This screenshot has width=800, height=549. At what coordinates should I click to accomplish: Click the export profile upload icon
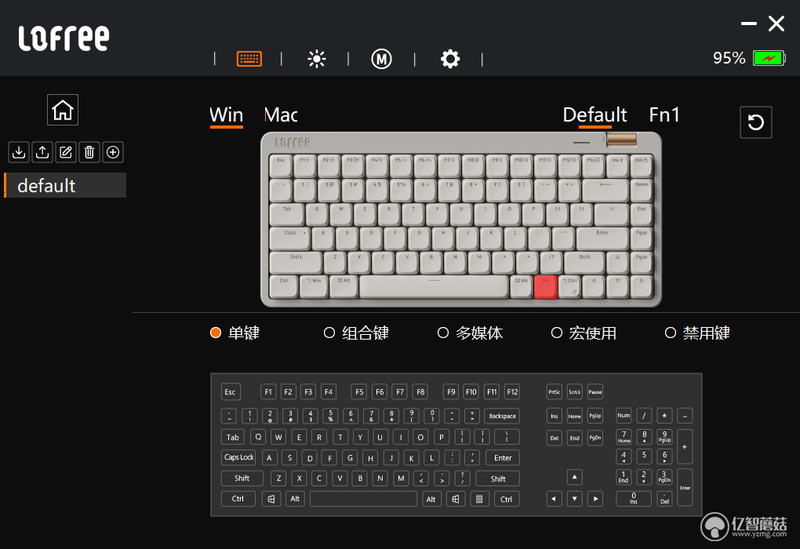tap(42, 152)
